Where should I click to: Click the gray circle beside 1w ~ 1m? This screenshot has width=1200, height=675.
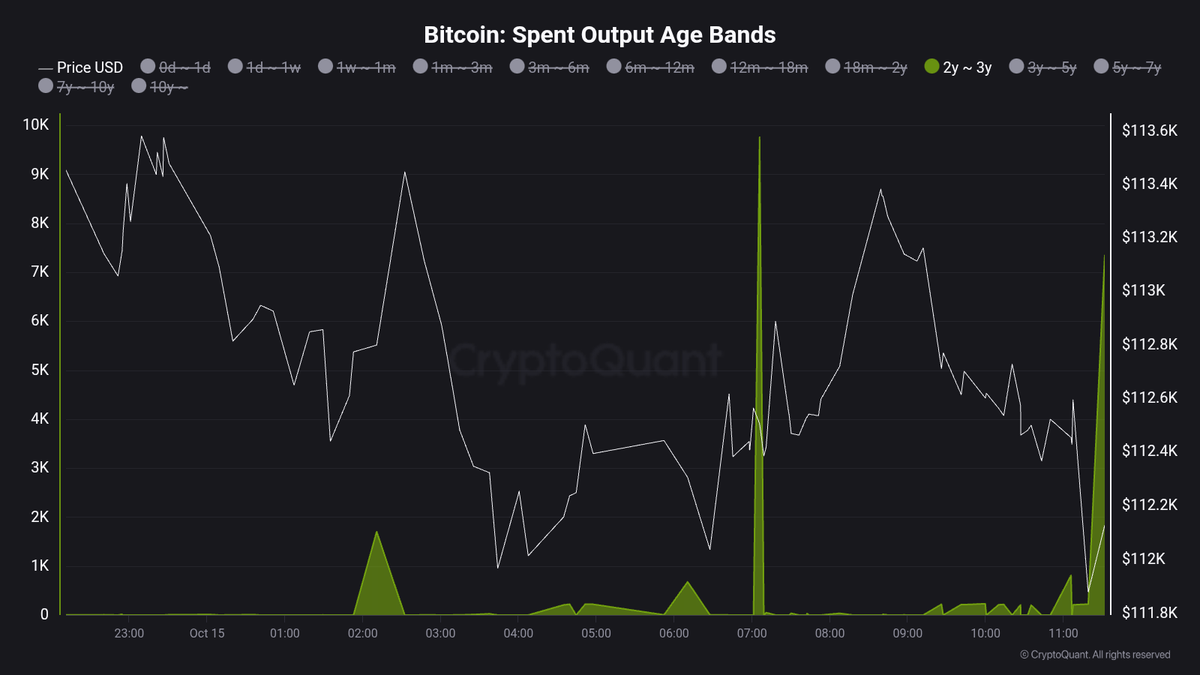(x=326, y=67)
